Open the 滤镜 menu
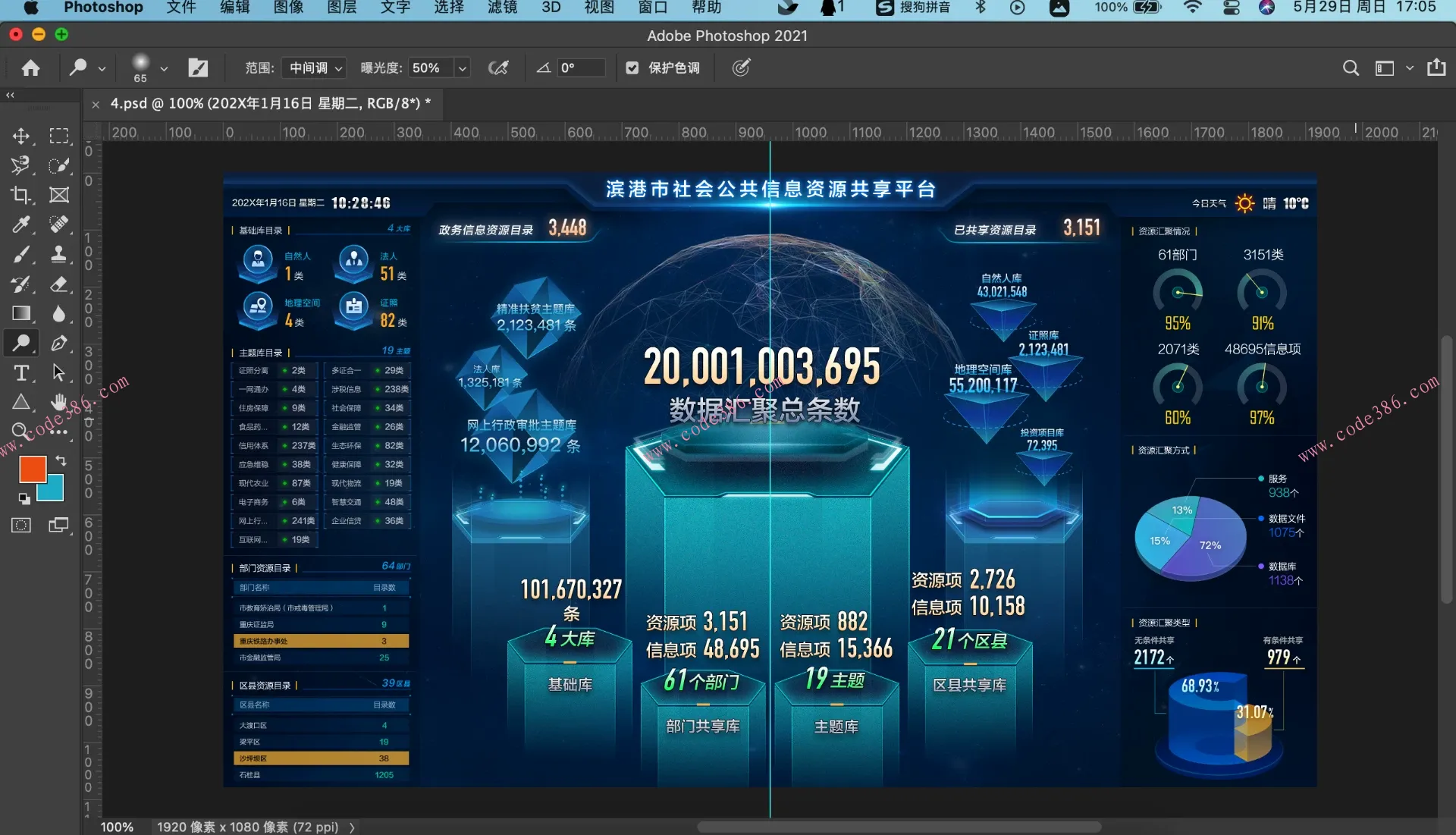1456x835 pixels. pyautogui.click(x=502, y=8)
